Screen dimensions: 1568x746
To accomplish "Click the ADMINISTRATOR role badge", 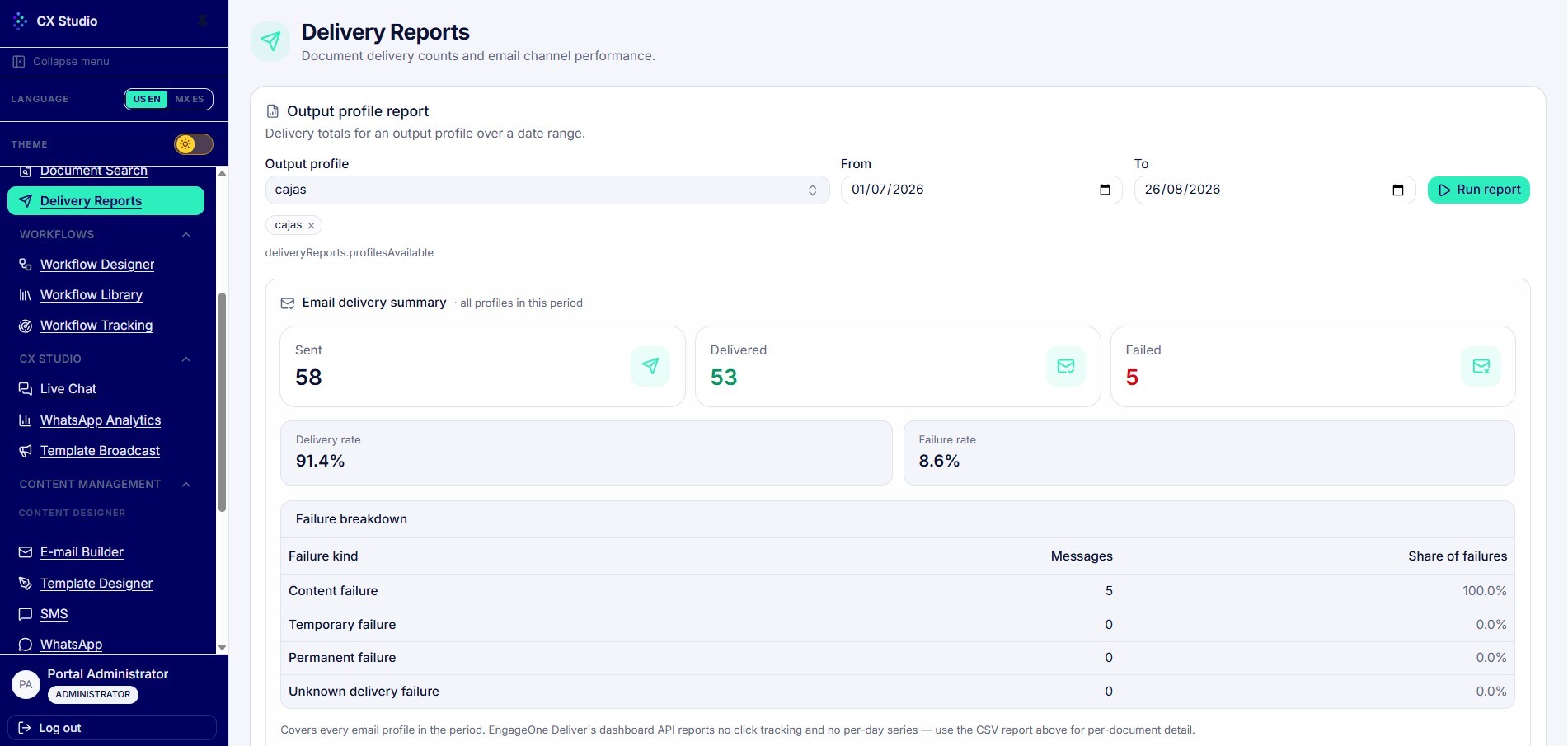I will point(93,694).
